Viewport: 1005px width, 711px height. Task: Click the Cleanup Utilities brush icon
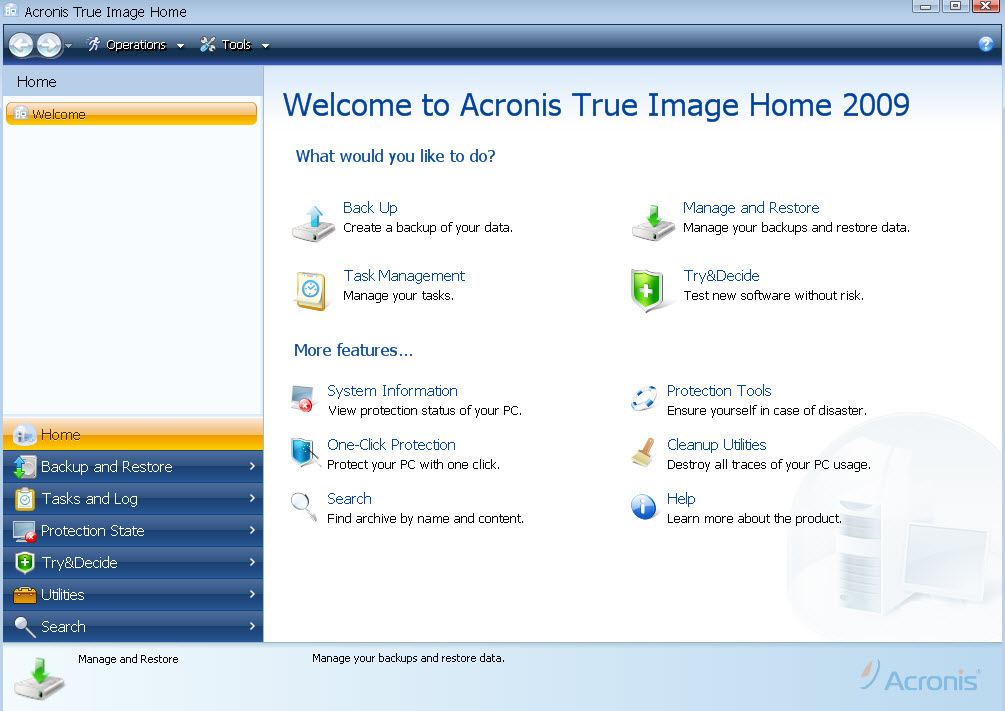tap(643, 453)
